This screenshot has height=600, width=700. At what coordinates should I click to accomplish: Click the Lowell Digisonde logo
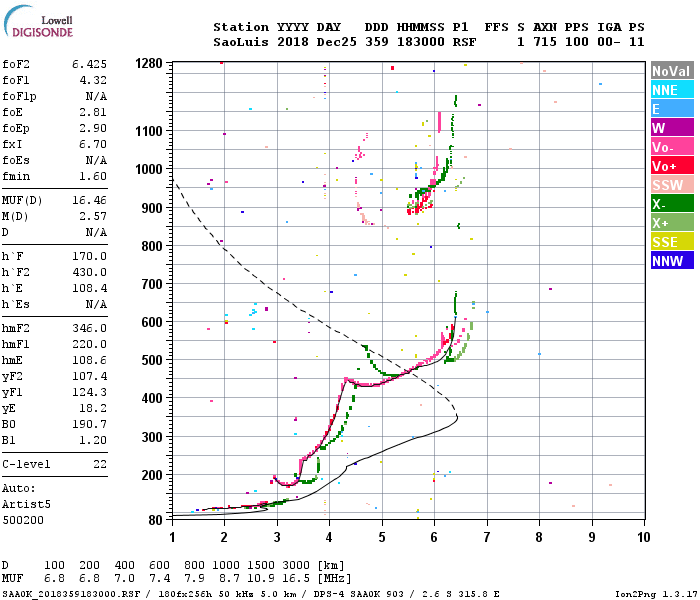38,21
